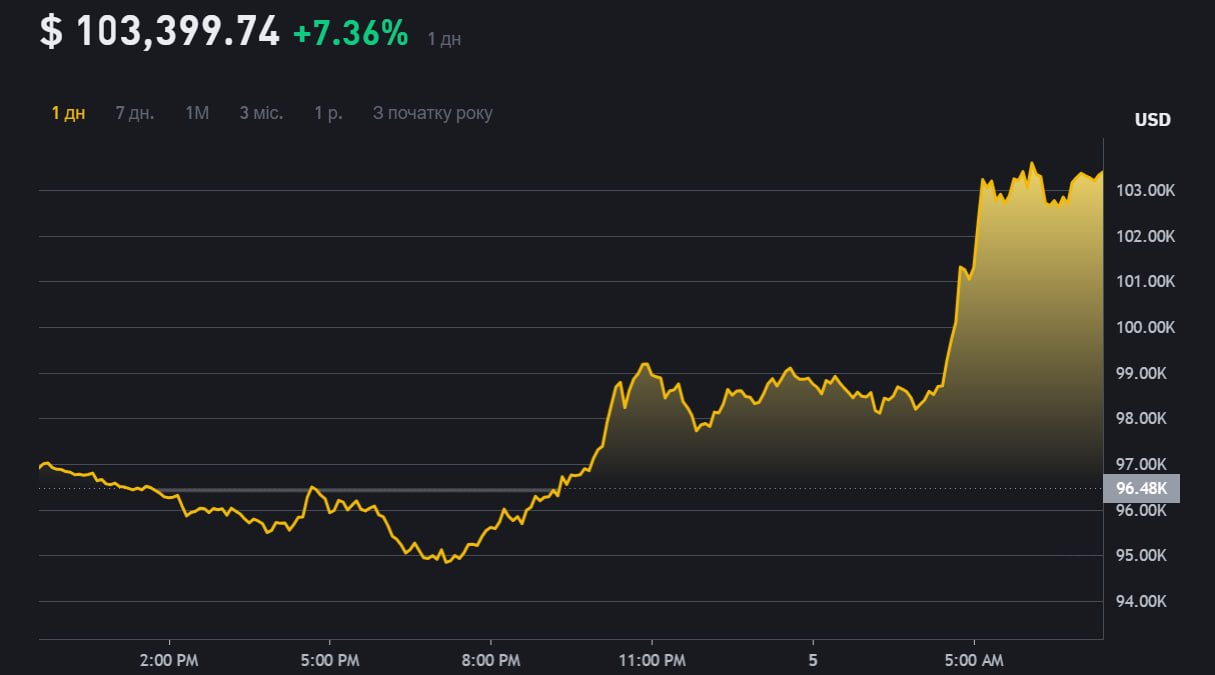This screenshot has height=675, width=1215.
Task: Choose the "1М" time range
Action: [x=197, y=113]
